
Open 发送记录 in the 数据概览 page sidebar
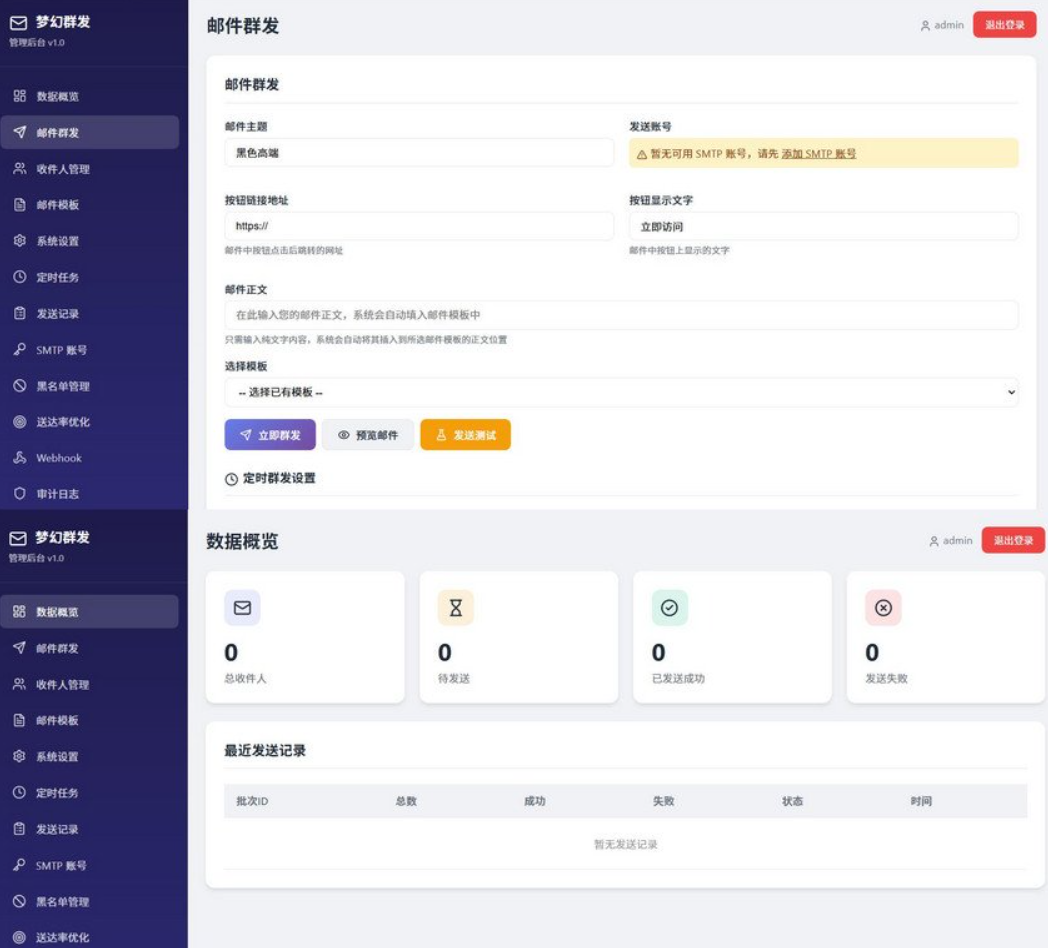coord(90,828)
